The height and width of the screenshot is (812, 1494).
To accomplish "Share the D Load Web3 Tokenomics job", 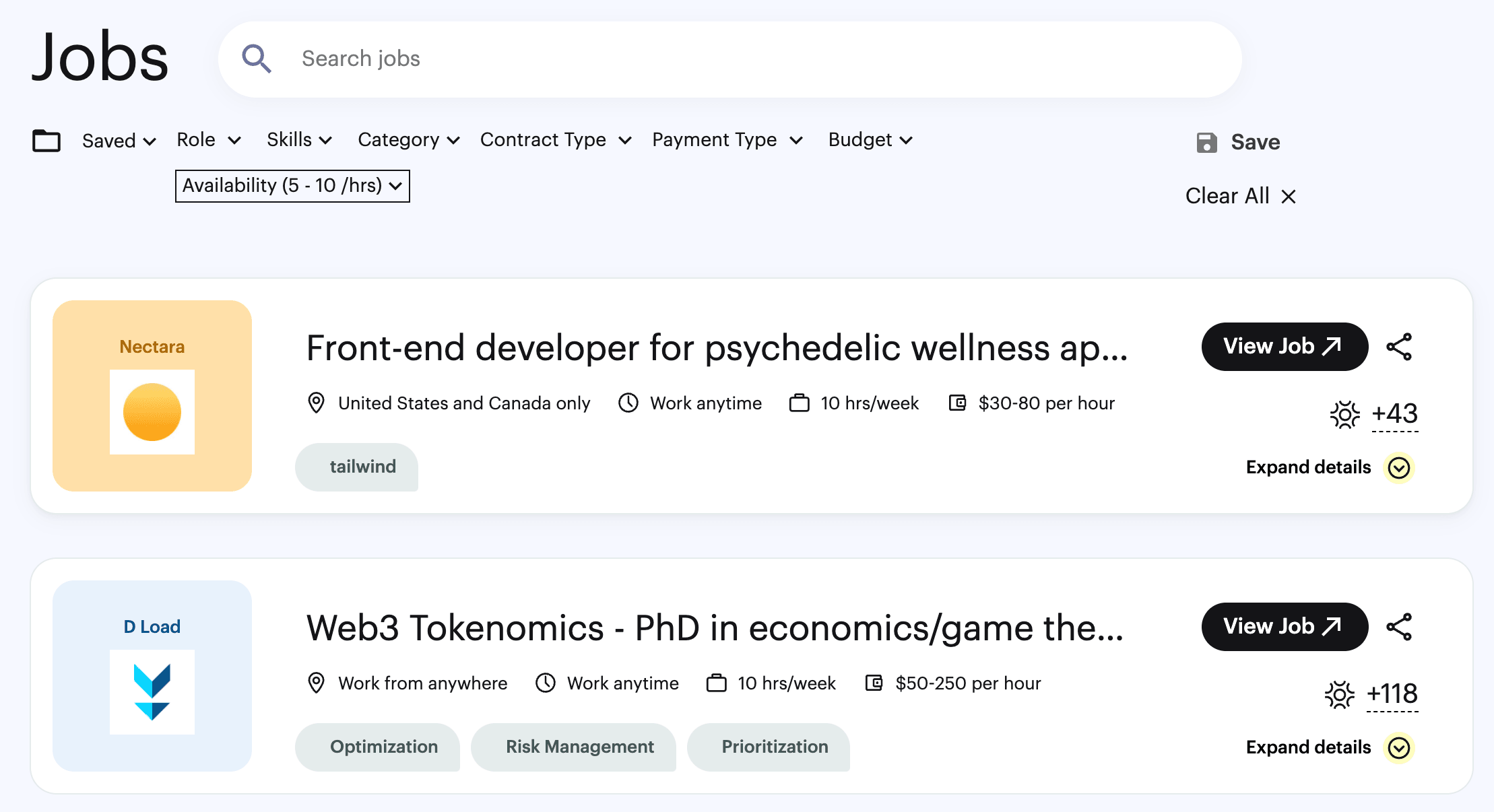I will (1399, 627).
